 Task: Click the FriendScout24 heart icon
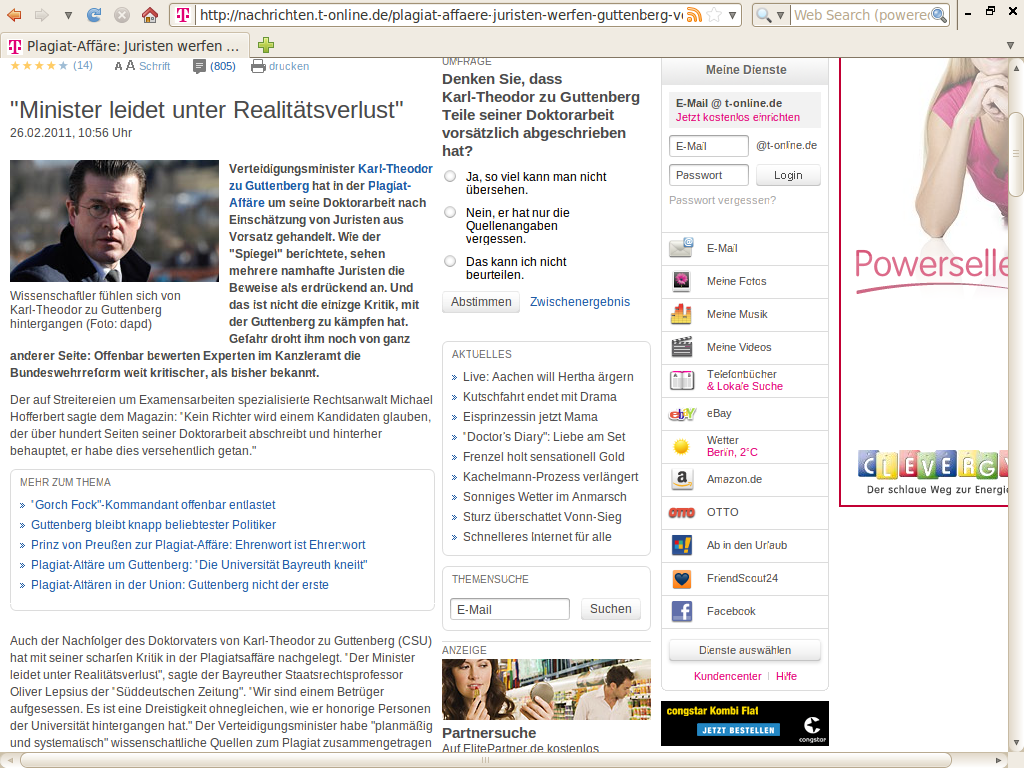[681, 579]
